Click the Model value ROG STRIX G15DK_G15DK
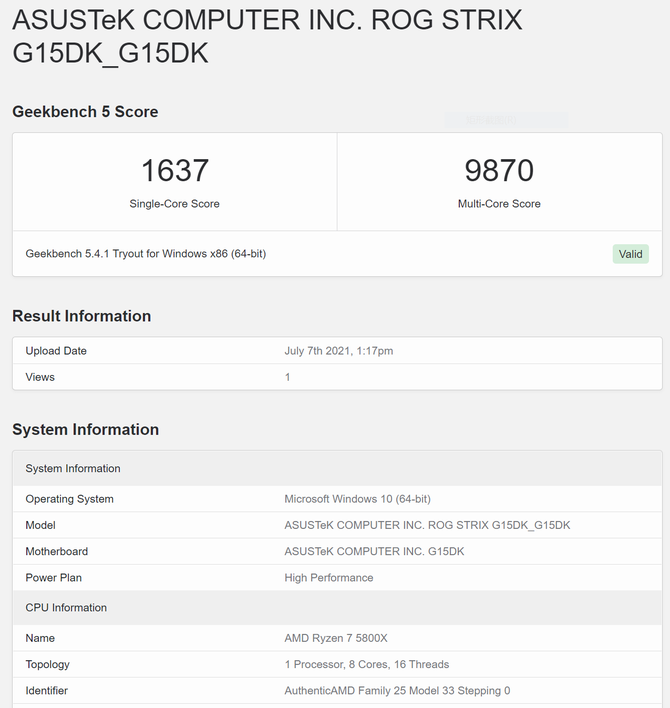 tap(427, 525)
